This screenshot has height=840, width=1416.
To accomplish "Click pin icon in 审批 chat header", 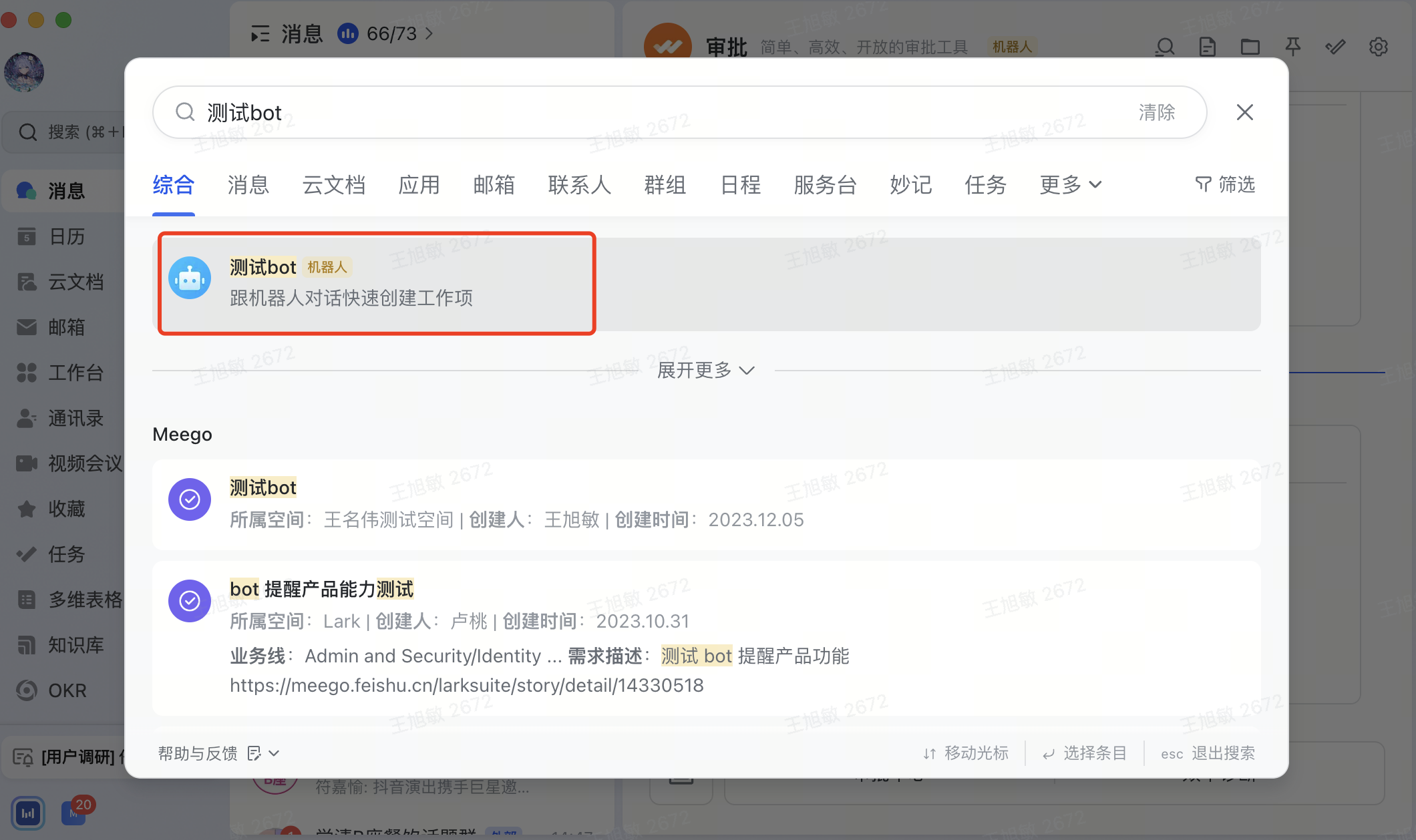I will (x=1293, y=47).
